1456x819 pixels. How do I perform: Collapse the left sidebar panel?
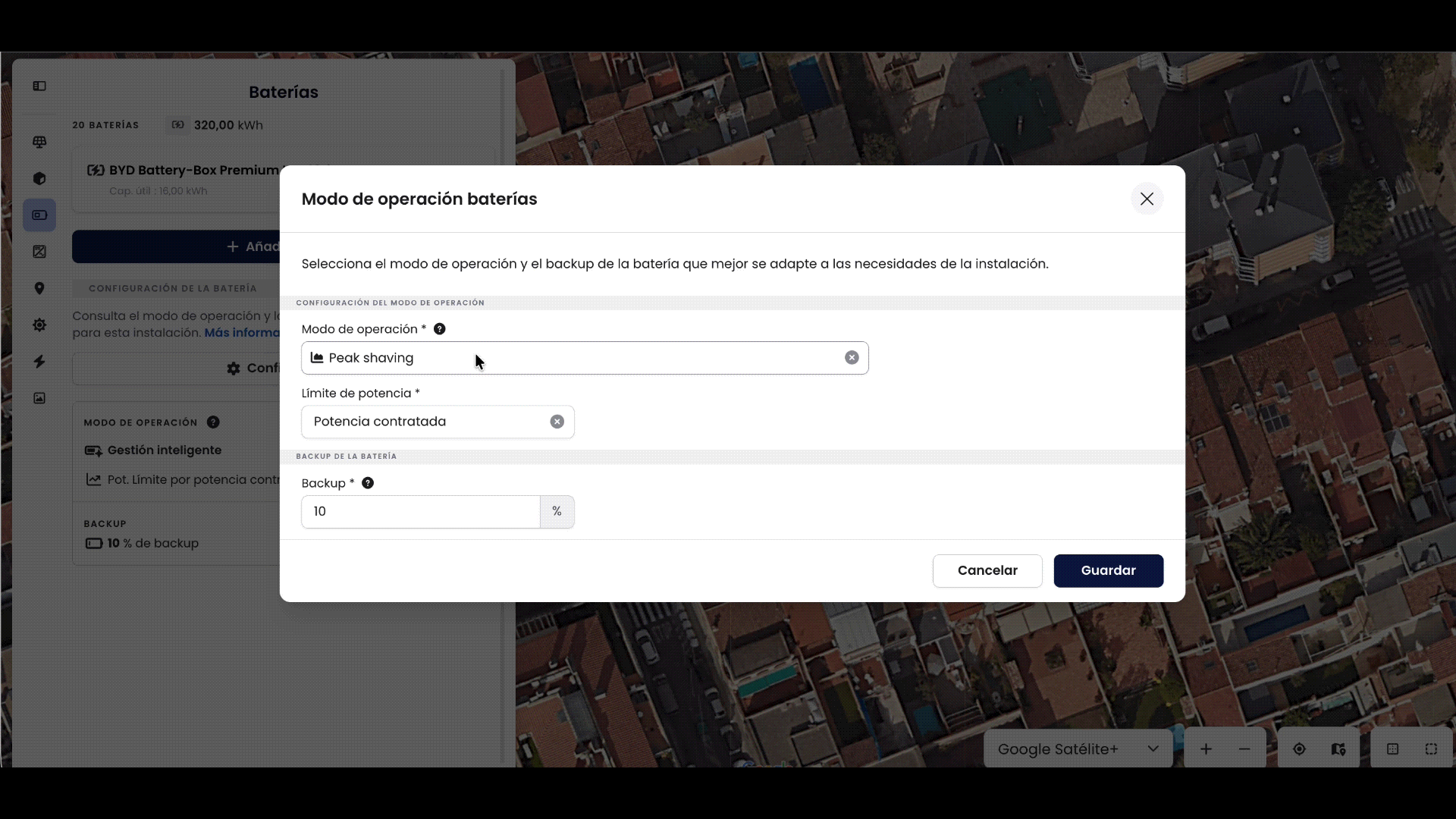(39, 86)
